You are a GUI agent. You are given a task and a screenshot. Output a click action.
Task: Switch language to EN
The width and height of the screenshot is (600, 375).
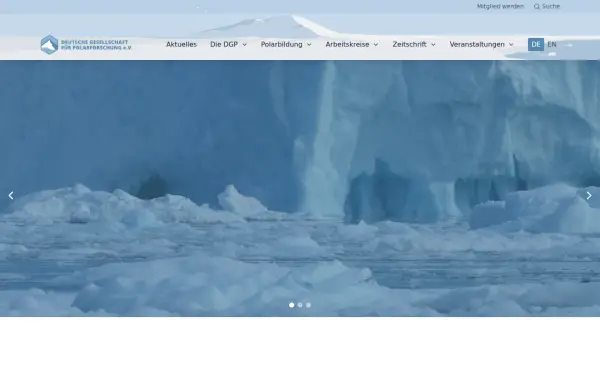click(x=552, y=44)
